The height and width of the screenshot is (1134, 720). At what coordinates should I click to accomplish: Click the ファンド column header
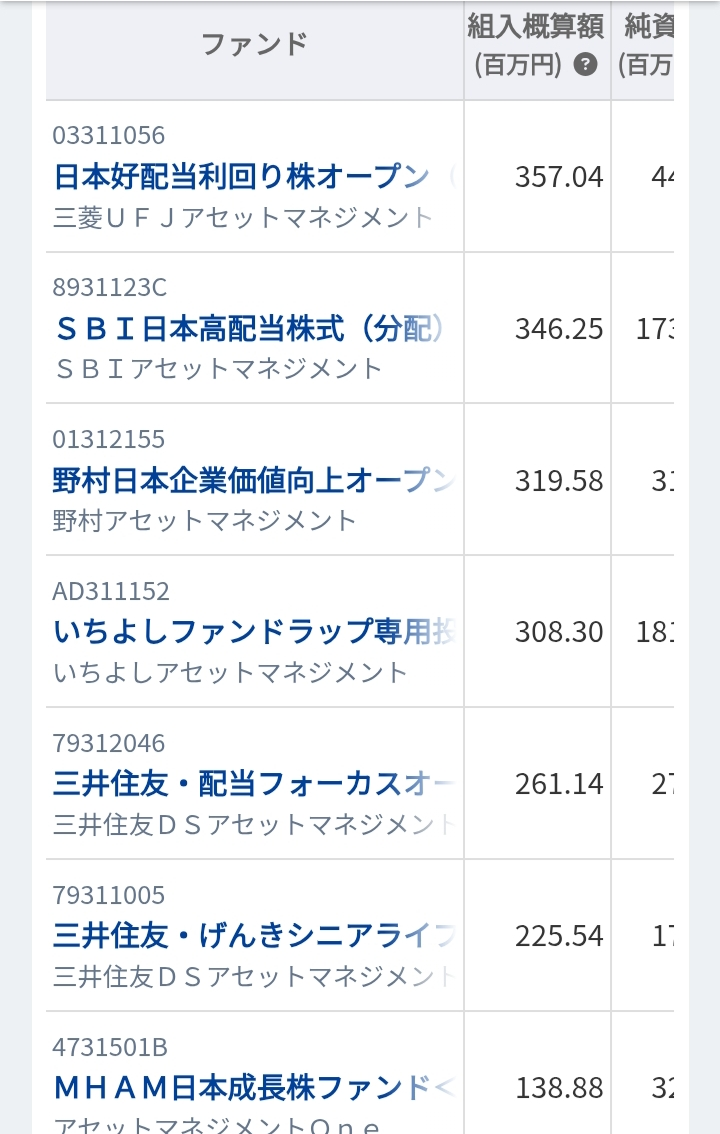click(x=254, y=44)
